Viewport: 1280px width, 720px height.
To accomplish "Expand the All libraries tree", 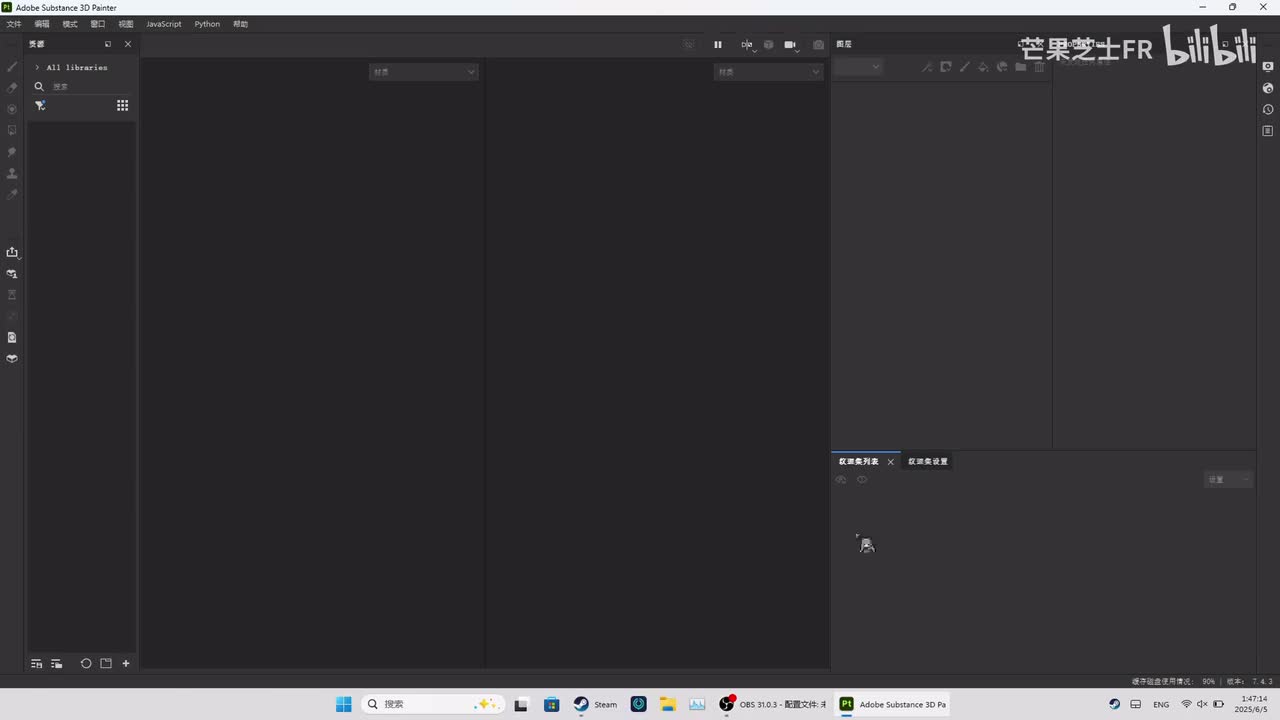I will tap(37, 67).
